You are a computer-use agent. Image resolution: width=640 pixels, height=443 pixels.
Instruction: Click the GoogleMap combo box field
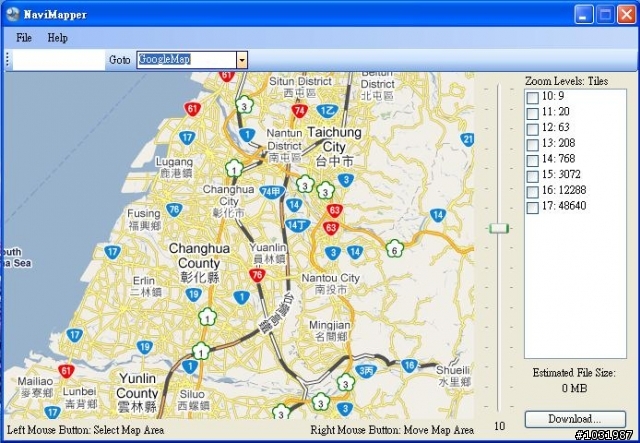pos(187,60)
